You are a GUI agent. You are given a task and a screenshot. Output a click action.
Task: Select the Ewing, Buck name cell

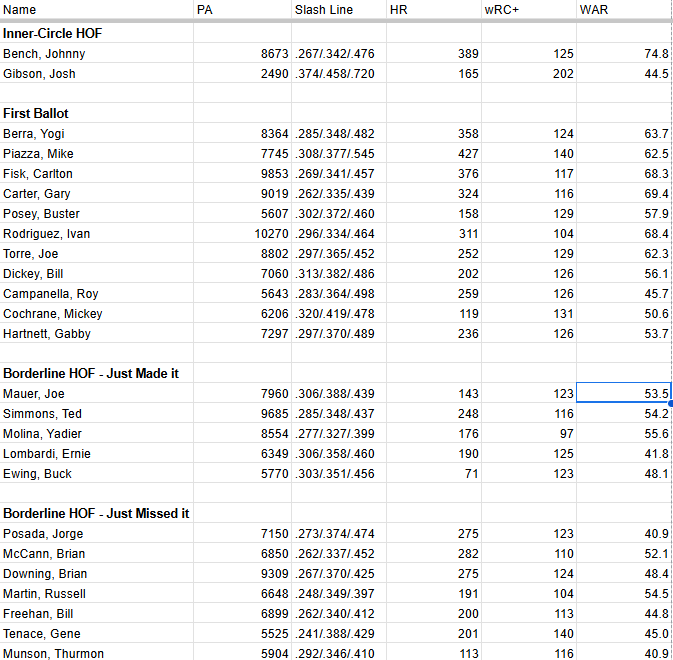click(97, 474)
